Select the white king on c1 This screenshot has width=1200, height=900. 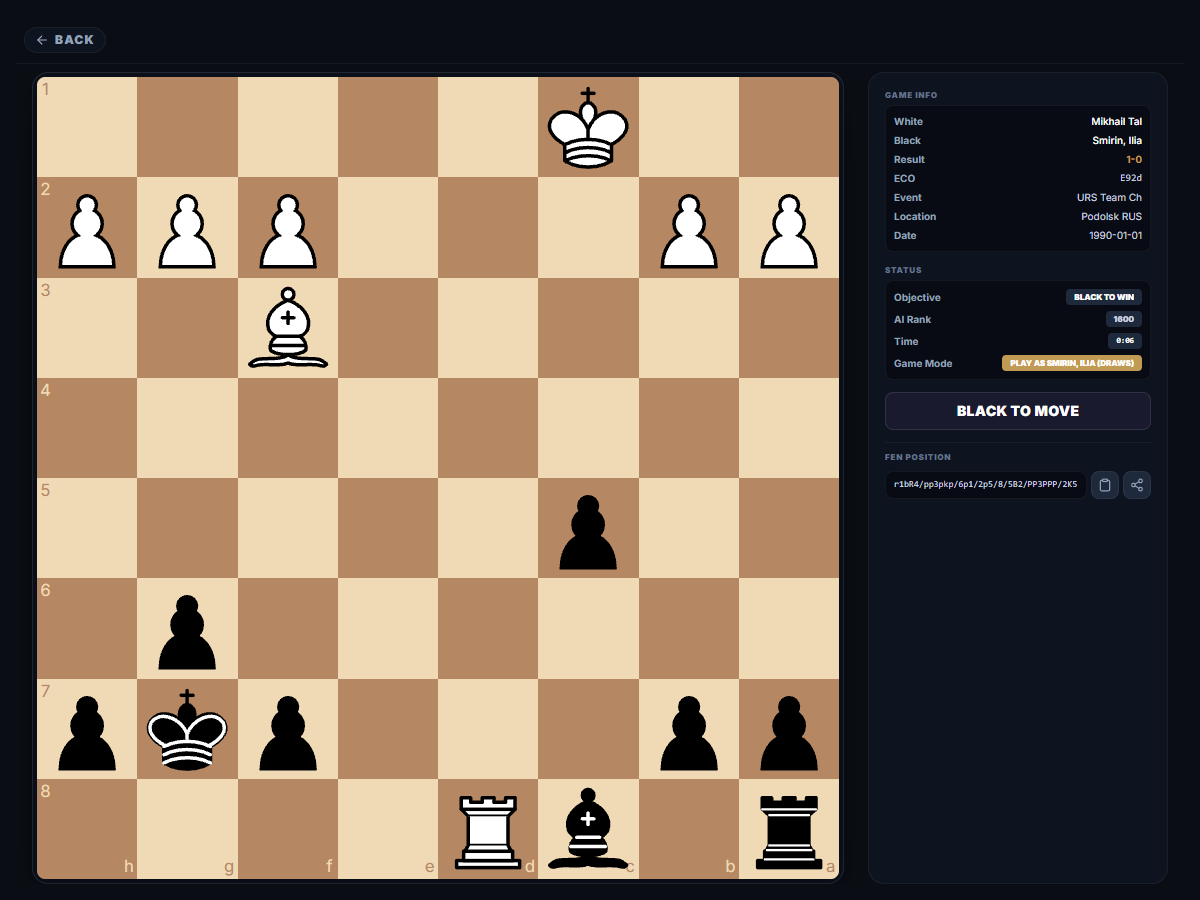click(x=588, y=127)
